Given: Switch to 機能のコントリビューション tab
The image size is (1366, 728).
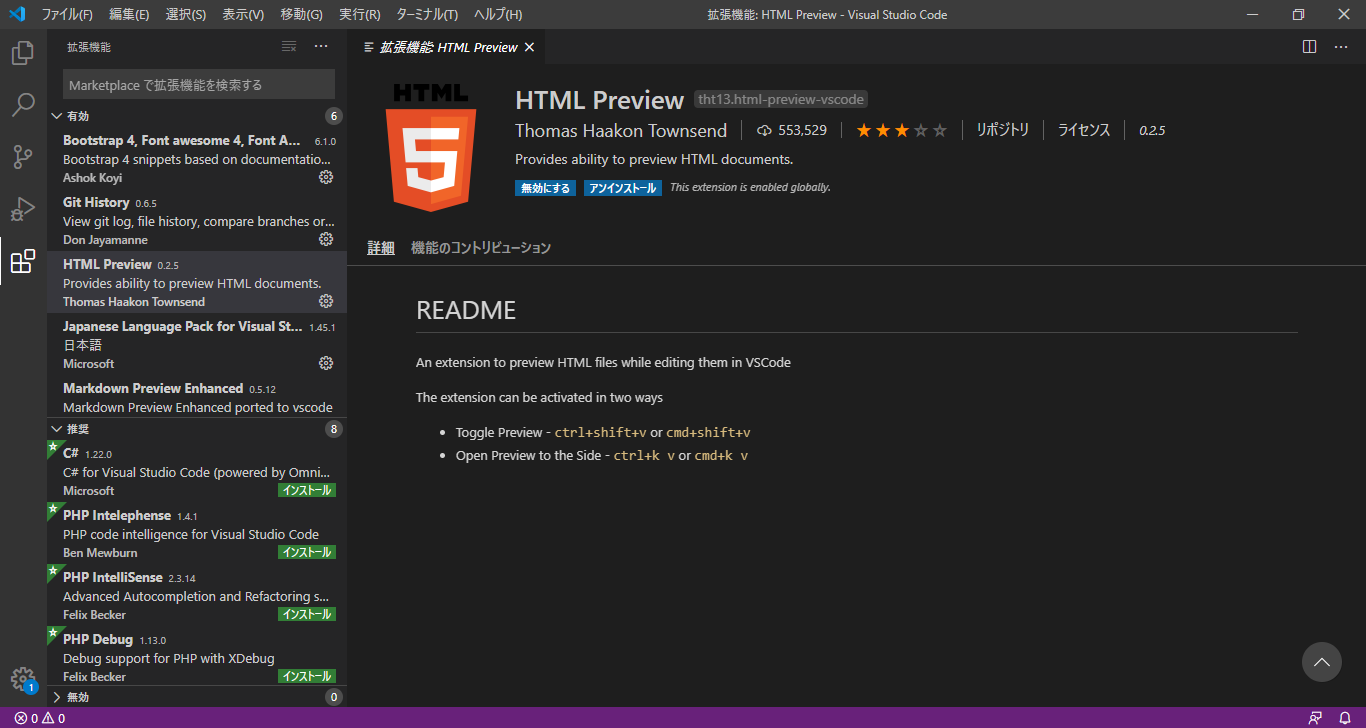Looking at the screenshot, I should coord(481,248).
